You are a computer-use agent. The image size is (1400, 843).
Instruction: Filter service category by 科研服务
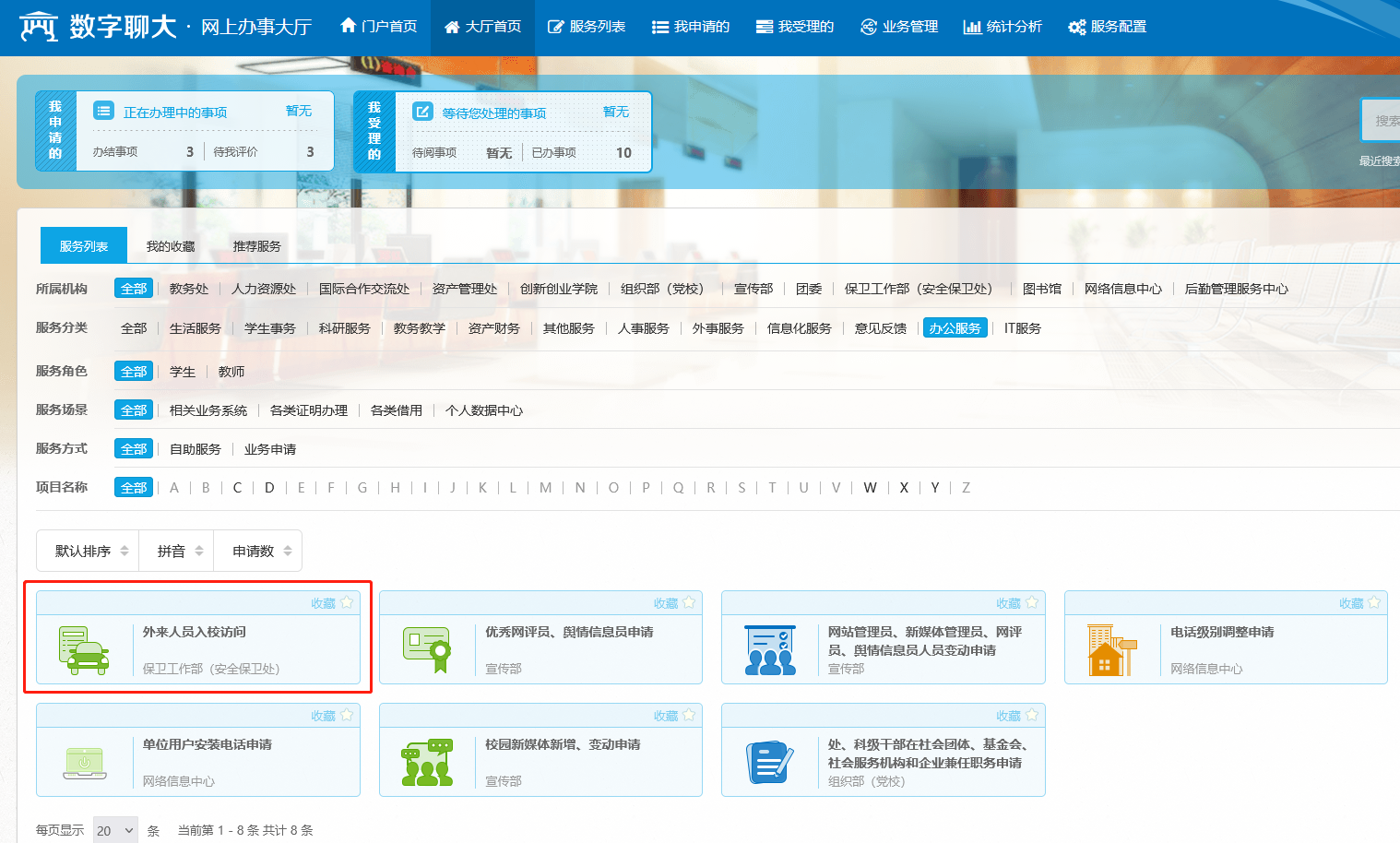pos(344,328)
